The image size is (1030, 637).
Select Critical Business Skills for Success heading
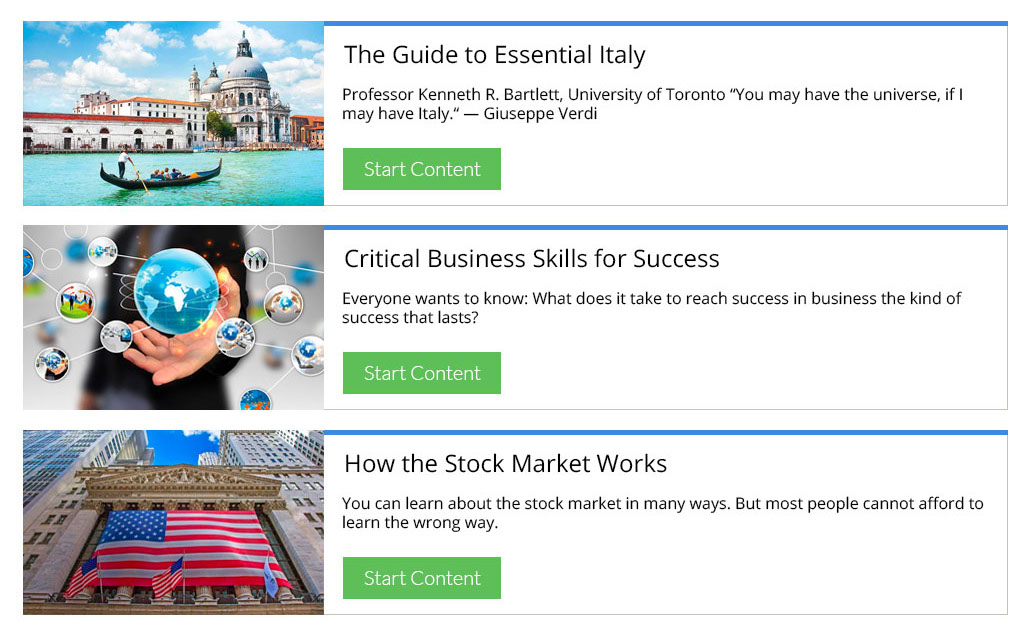point(531,259)
